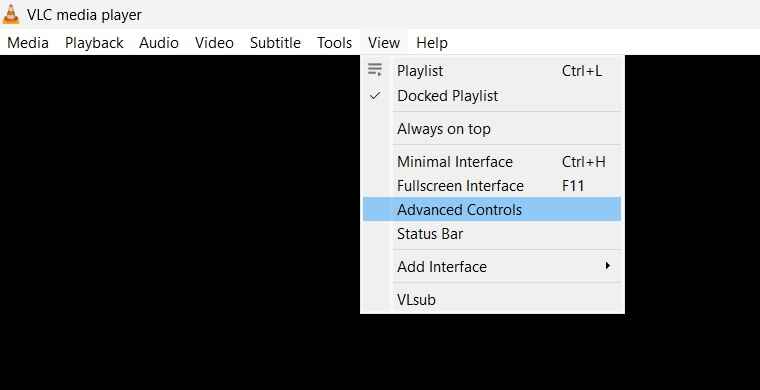Show the Status Bar
This screenshot has height=390, width=760.
(492, 234)
